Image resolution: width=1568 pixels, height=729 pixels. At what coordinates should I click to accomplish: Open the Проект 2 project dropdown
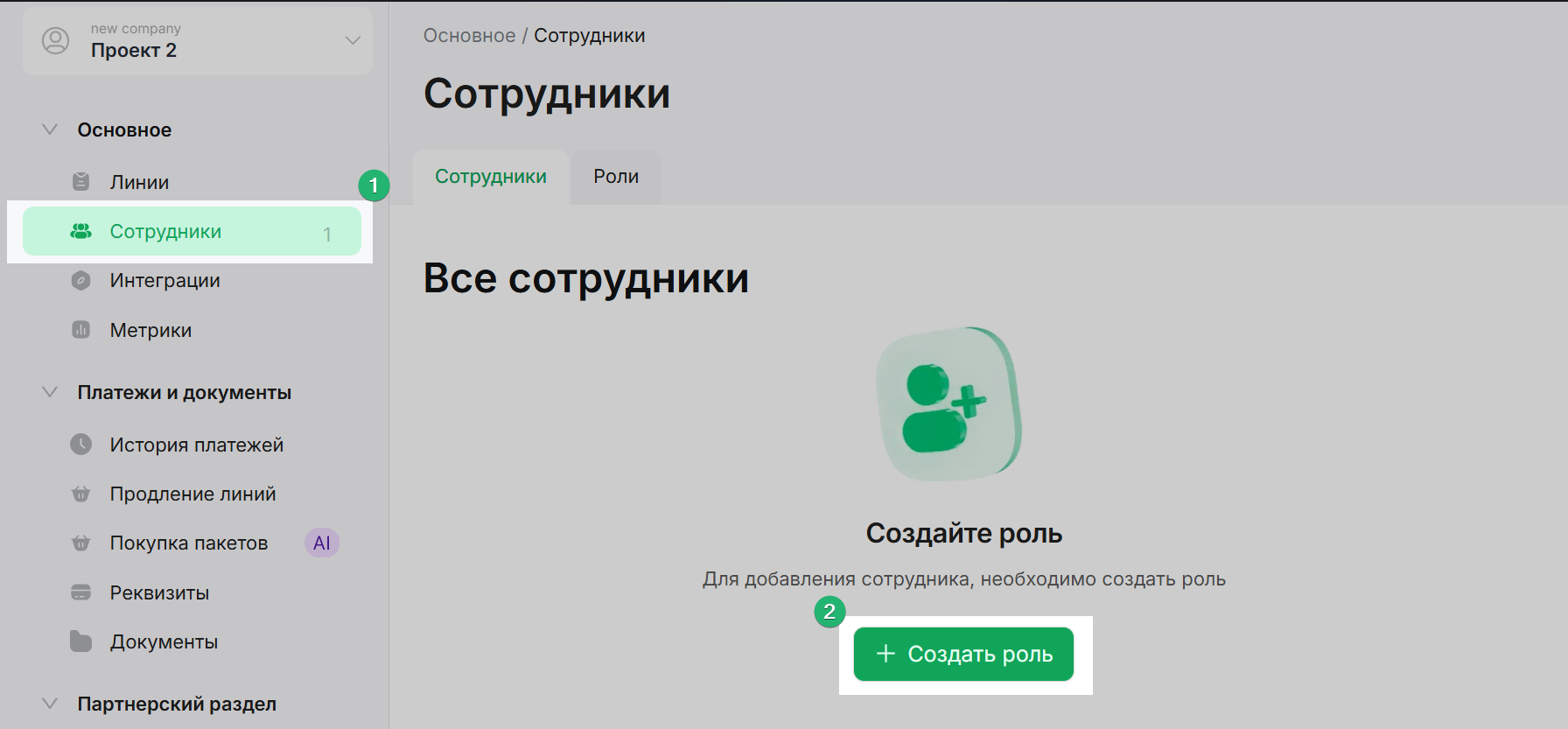click(353, 41)
